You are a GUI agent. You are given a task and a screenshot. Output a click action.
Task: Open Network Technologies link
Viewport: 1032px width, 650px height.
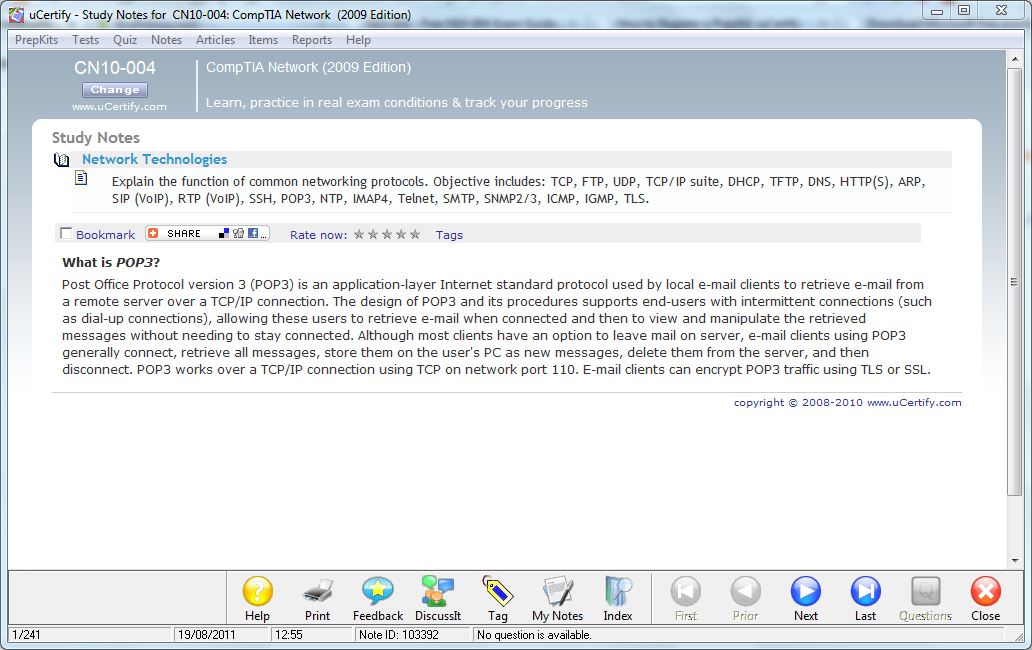[x=155, y=159]
